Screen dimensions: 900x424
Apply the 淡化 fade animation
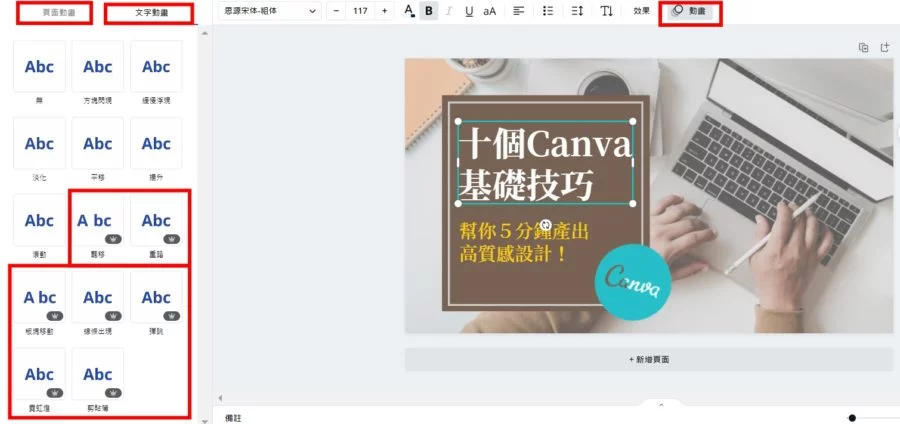(39, 143)
